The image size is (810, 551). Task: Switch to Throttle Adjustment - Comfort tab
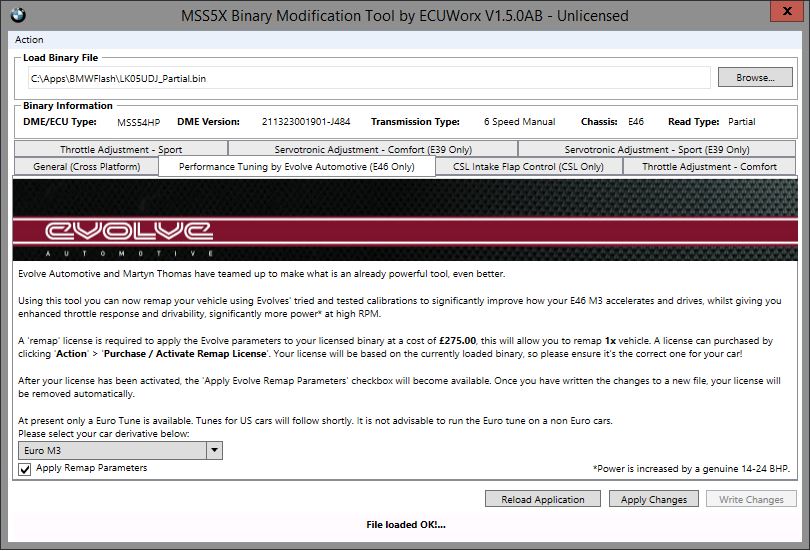pos(709,167)
